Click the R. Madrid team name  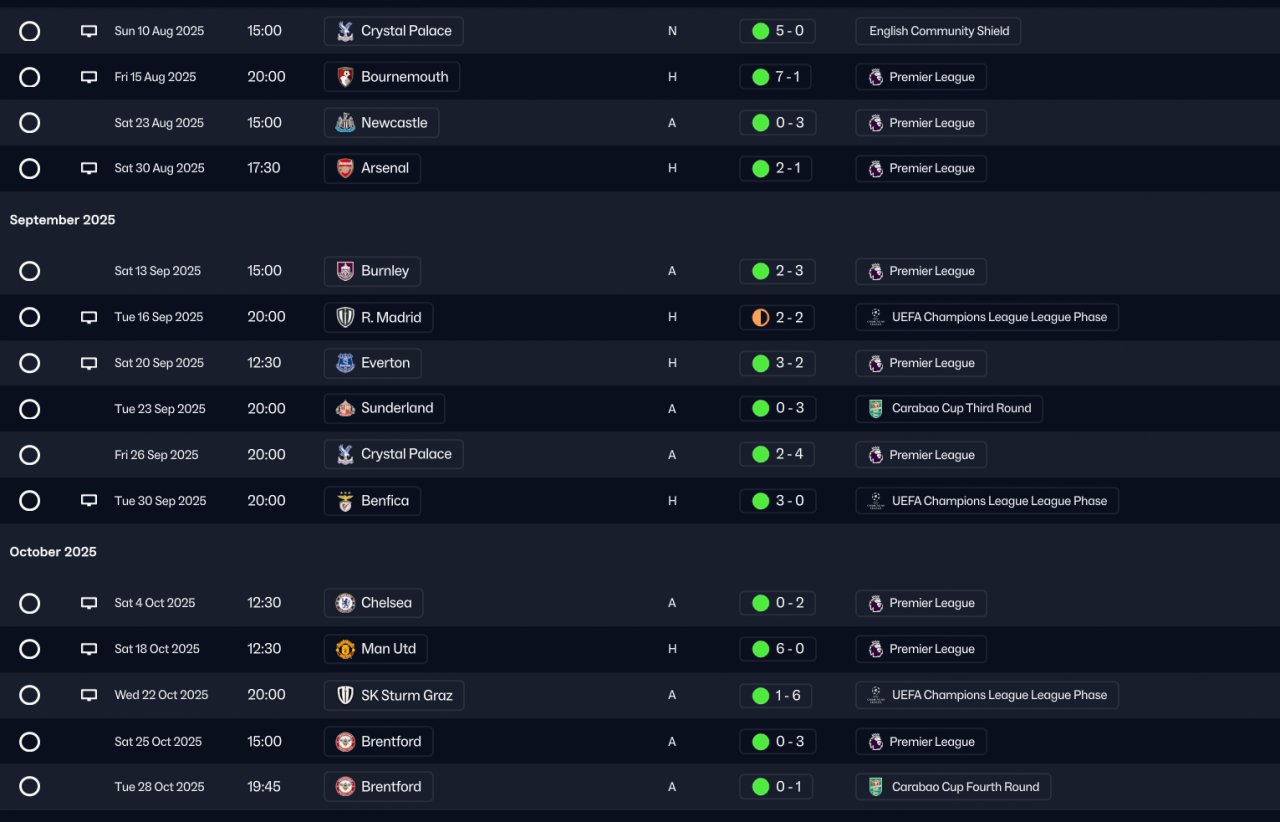(391, 317)
